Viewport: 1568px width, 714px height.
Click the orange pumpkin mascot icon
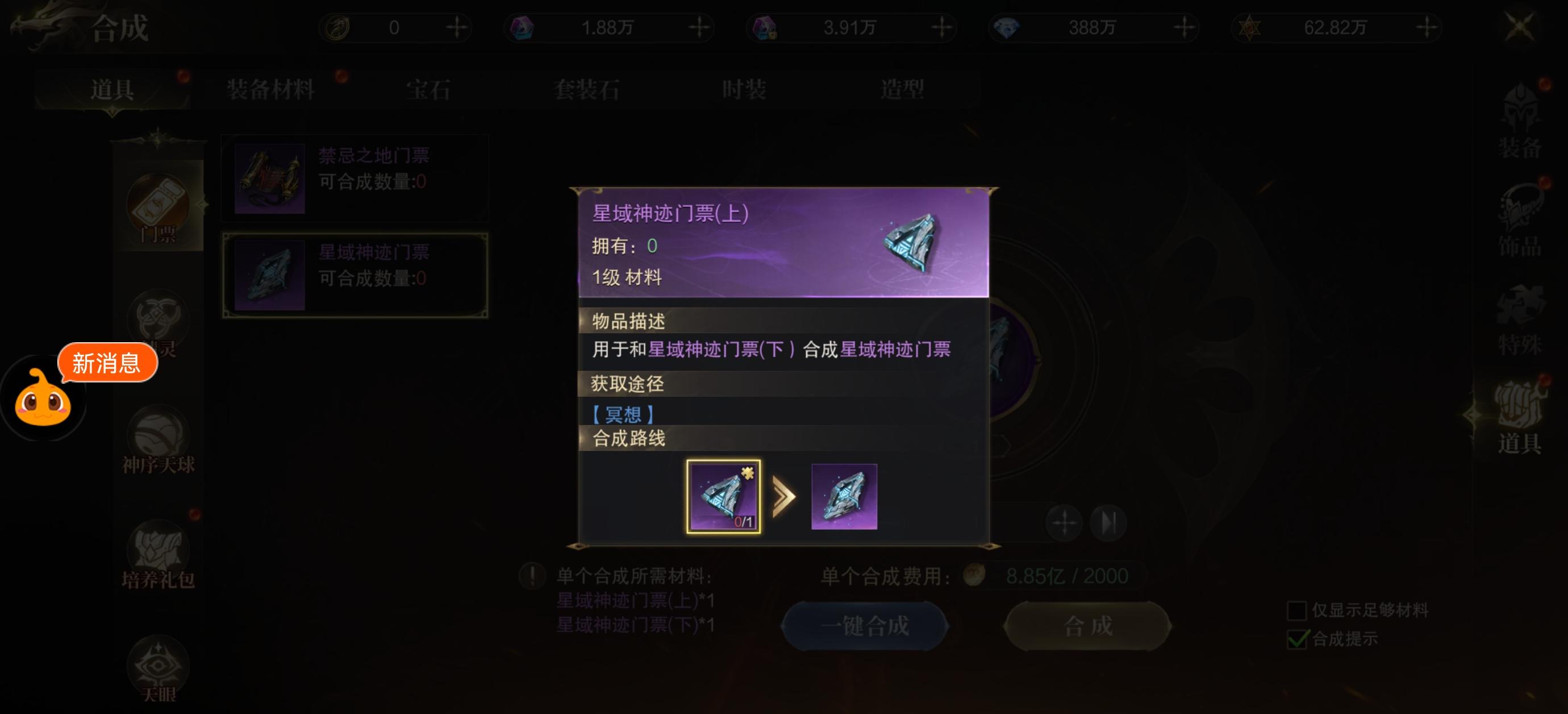[43, 399]
